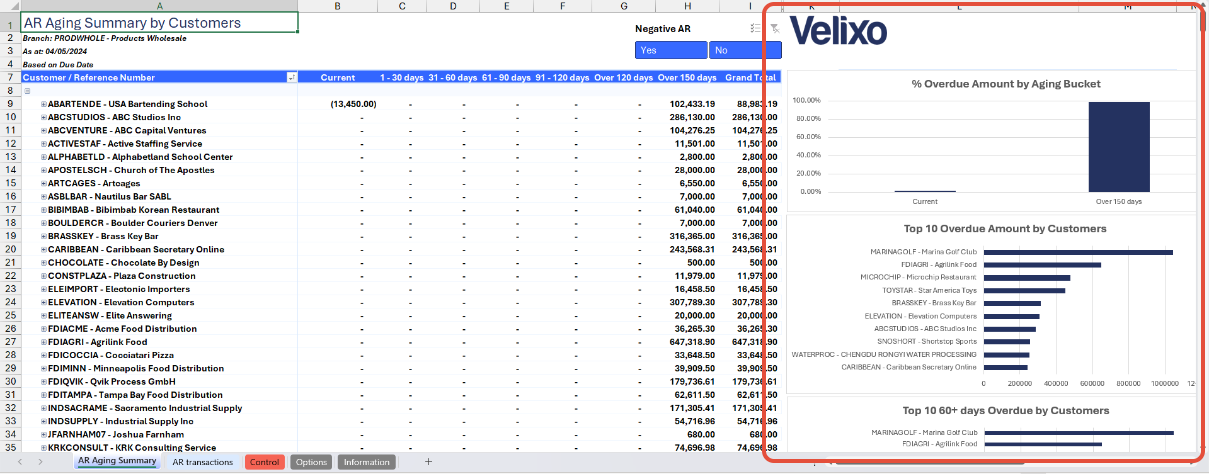This screenshot has height=474, width=1209.
Task: Expand the FDIAGRI customer row
Action: click(43, 342)
